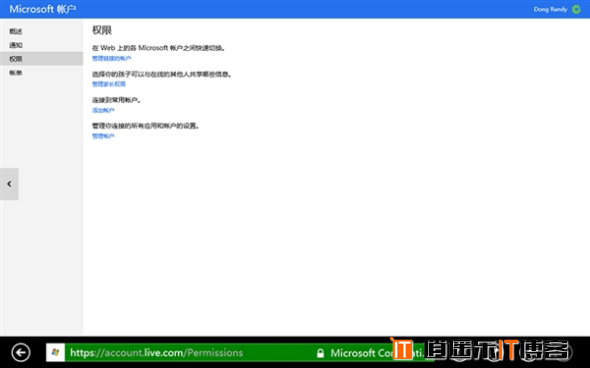590x368 pixels.
Task: Open the 管理链接的帐户 link
Action: (x=111, y=58)
